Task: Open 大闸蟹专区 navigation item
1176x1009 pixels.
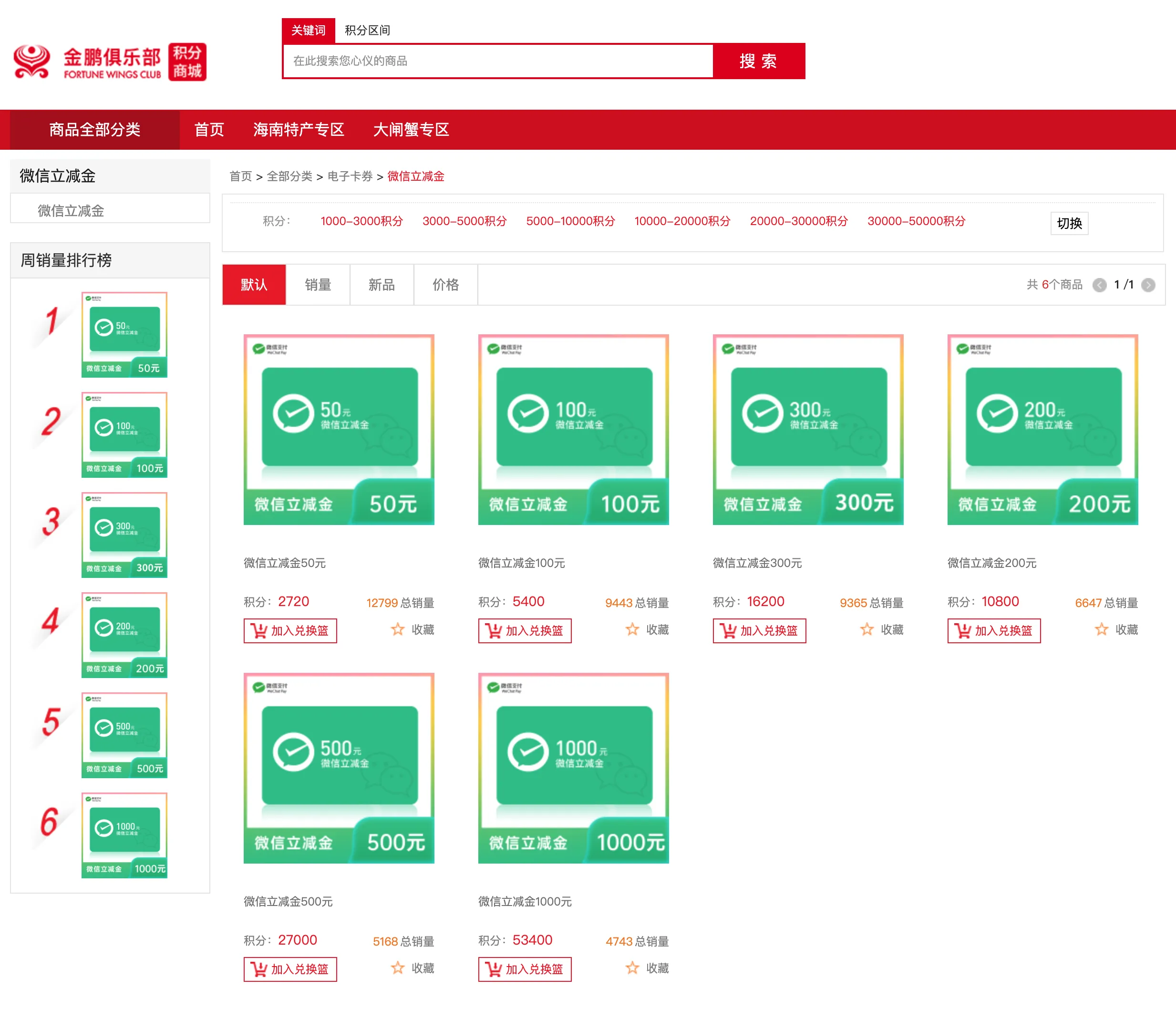Action: [411, 130]
